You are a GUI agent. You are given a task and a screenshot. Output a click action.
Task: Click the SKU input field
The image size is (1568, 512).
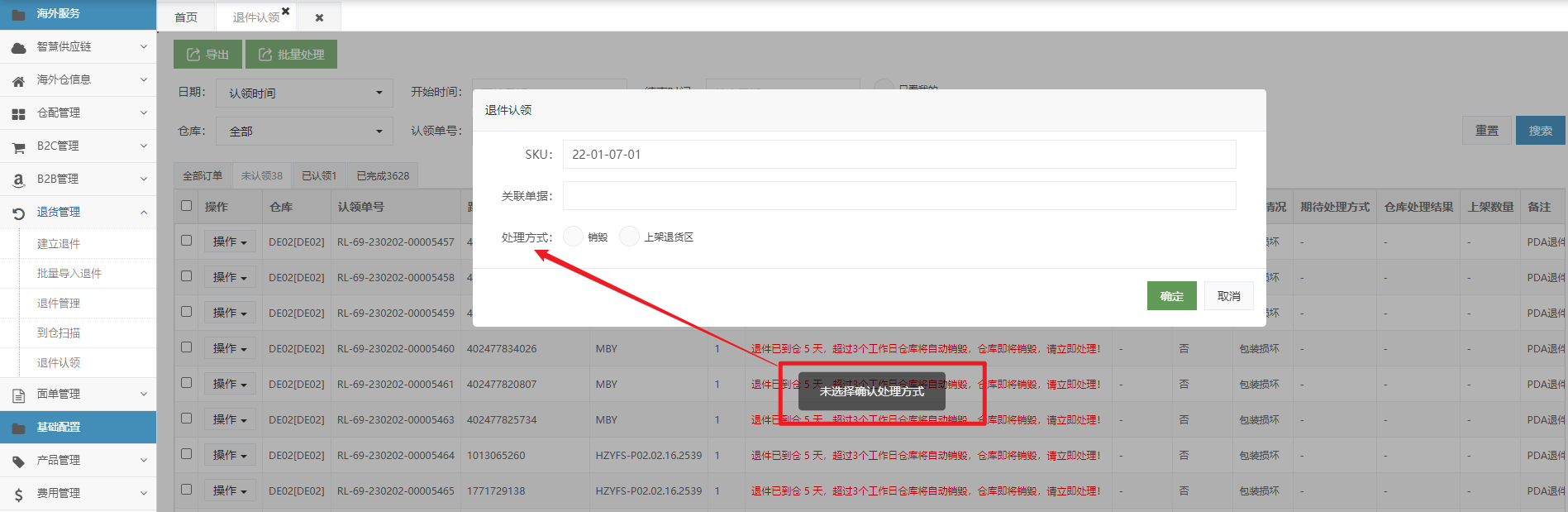point(899,155)
